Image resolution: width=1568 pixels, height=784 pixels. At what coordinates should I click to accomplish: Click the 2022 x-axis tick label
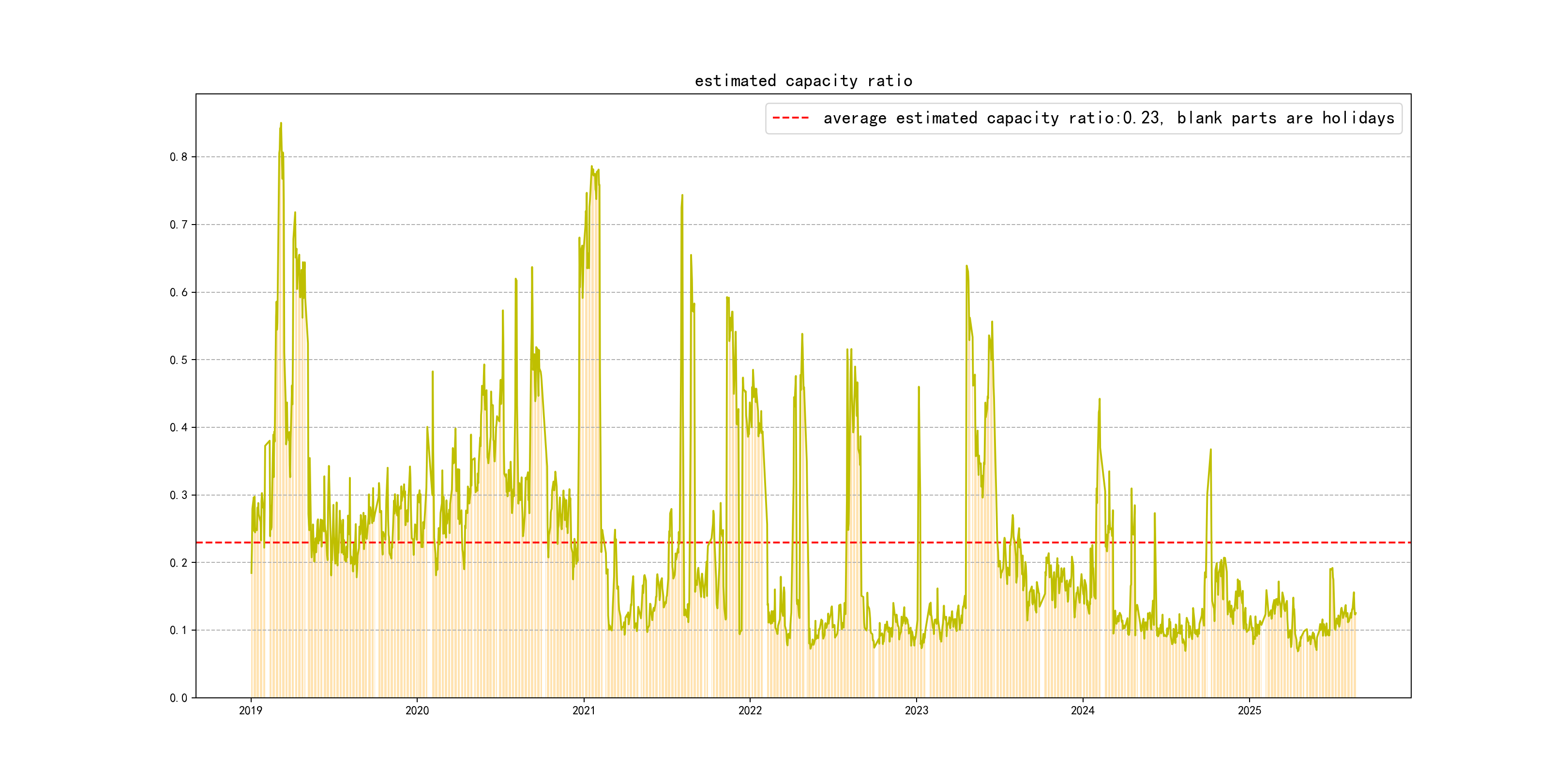click(750, 710)
